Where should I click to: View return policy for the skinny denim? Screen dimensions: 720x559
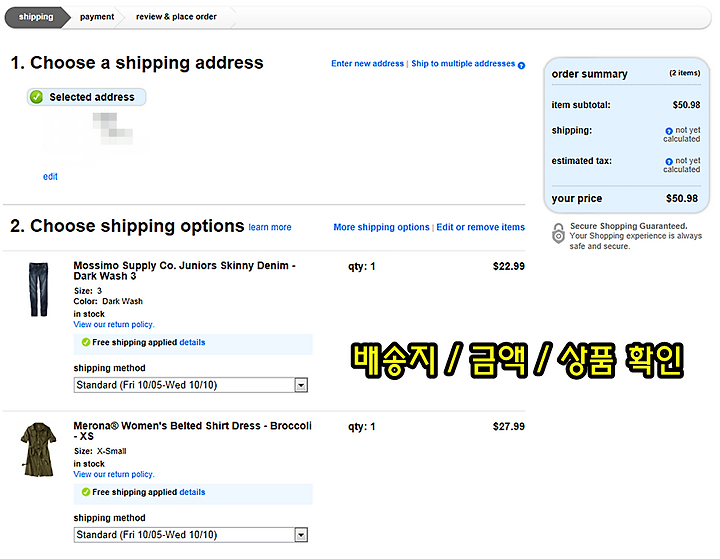tap(114, 324)
